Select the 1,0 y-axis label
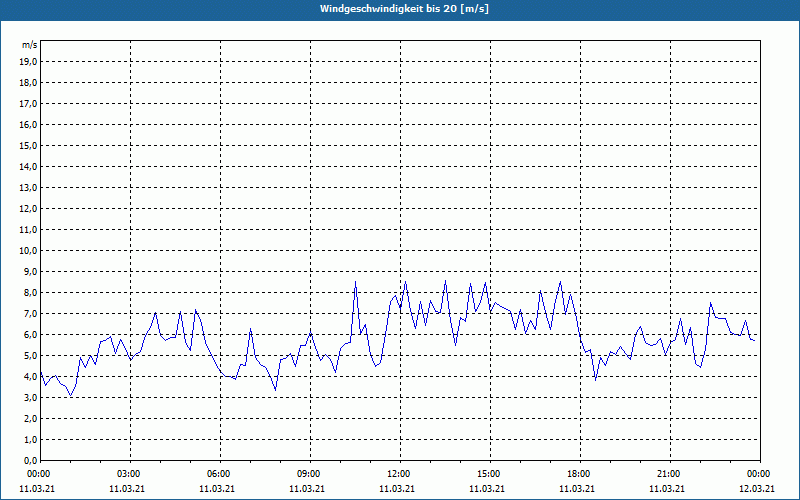The image size is (800, 500). coord(31,440)
